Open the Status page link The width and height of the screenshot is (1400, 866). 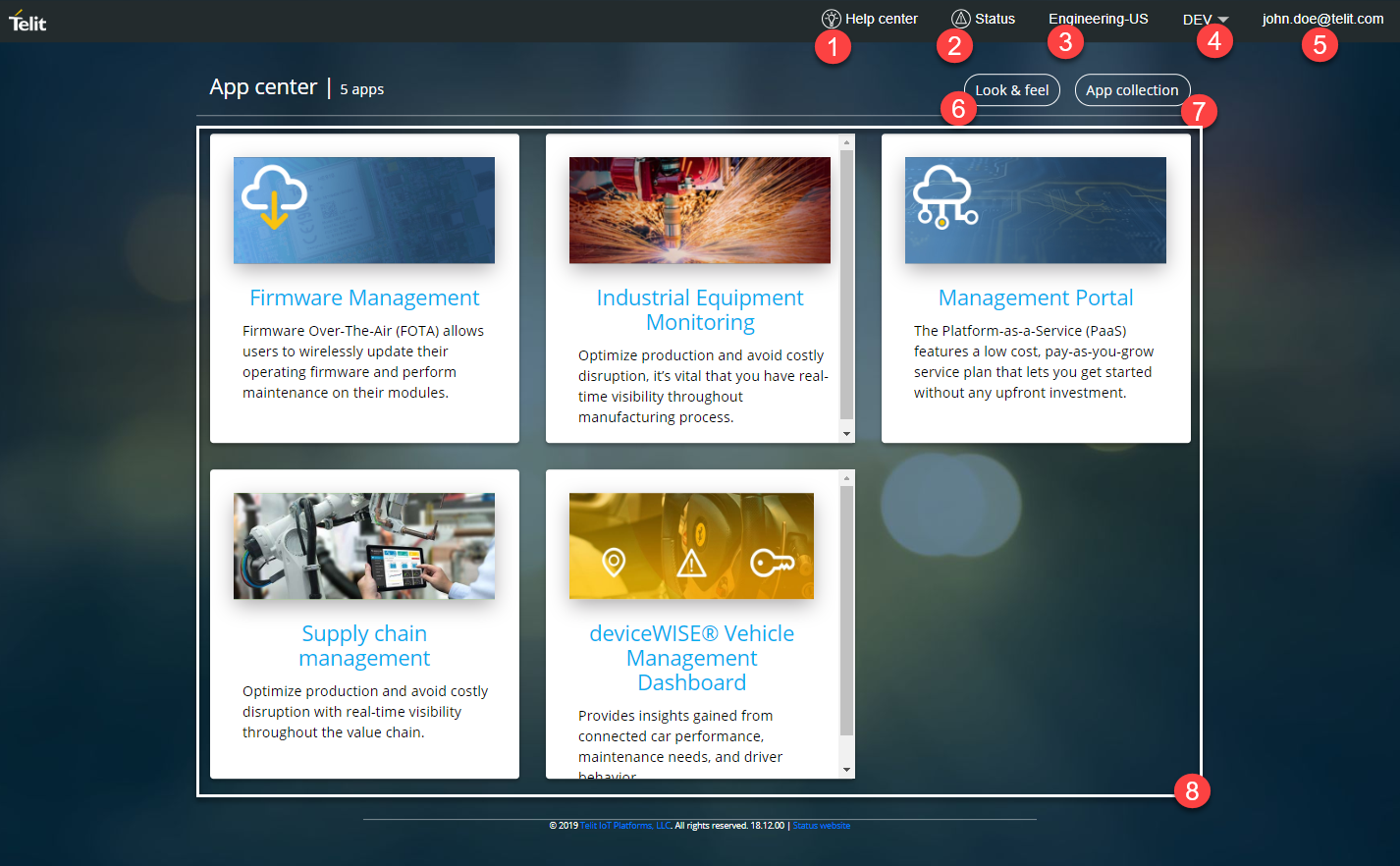[995, 19]
